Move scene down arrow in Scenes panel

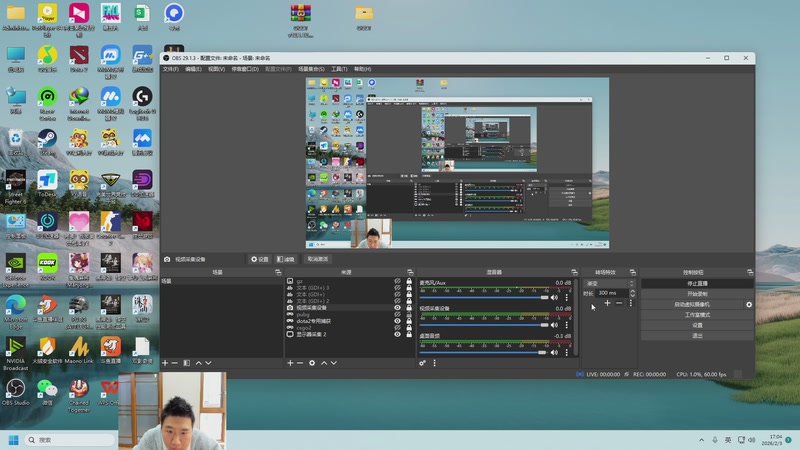tap(208, 363)
